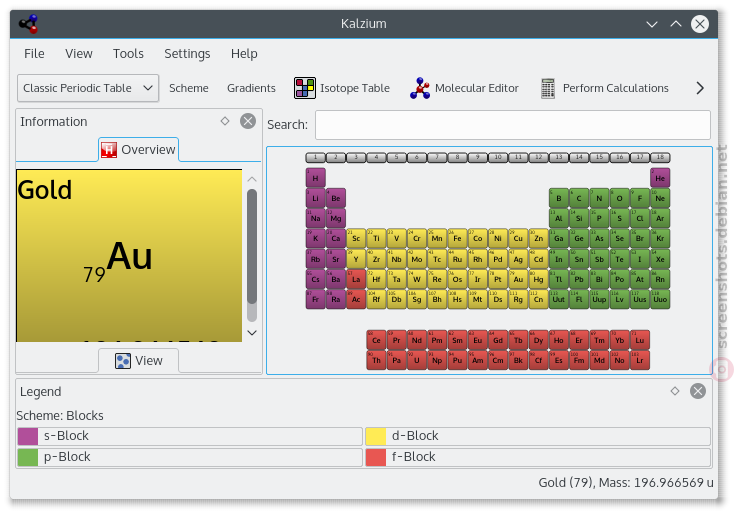Select the Neon (Ne) element tile
This screenshot has width=734, height=515.
point(660,198)
